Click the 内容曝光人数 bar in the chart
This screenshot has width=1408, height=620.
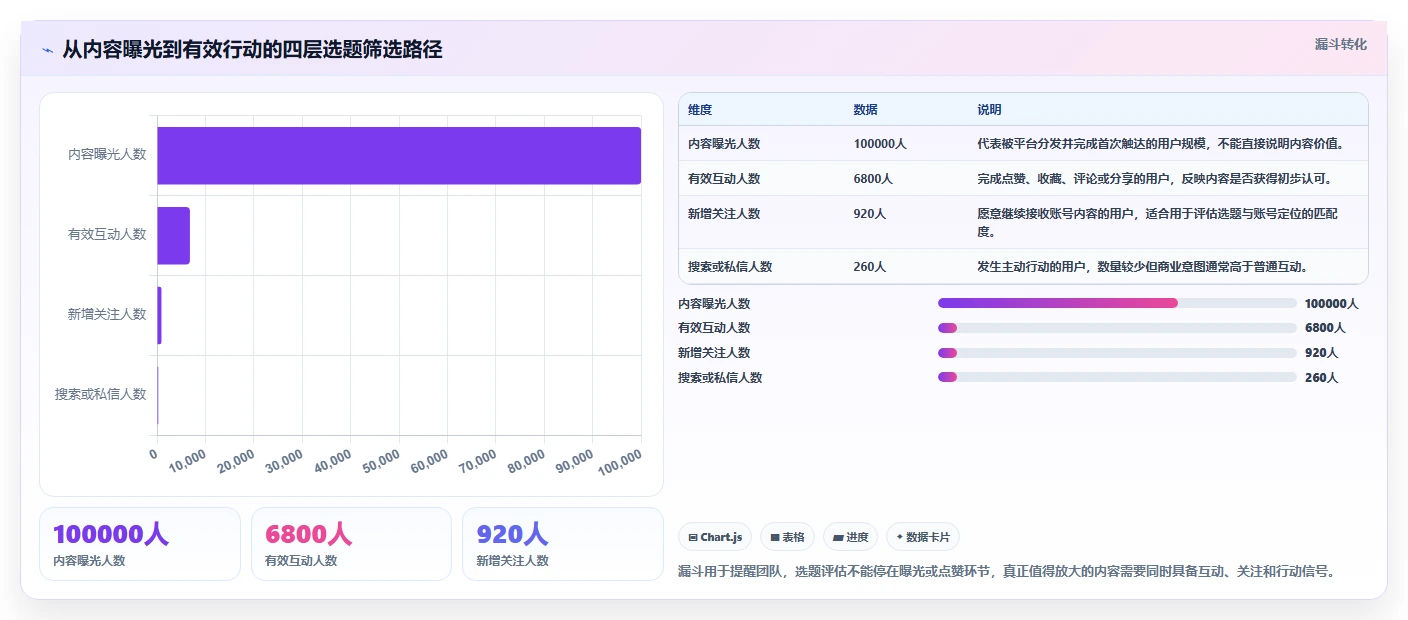[399, 155]
